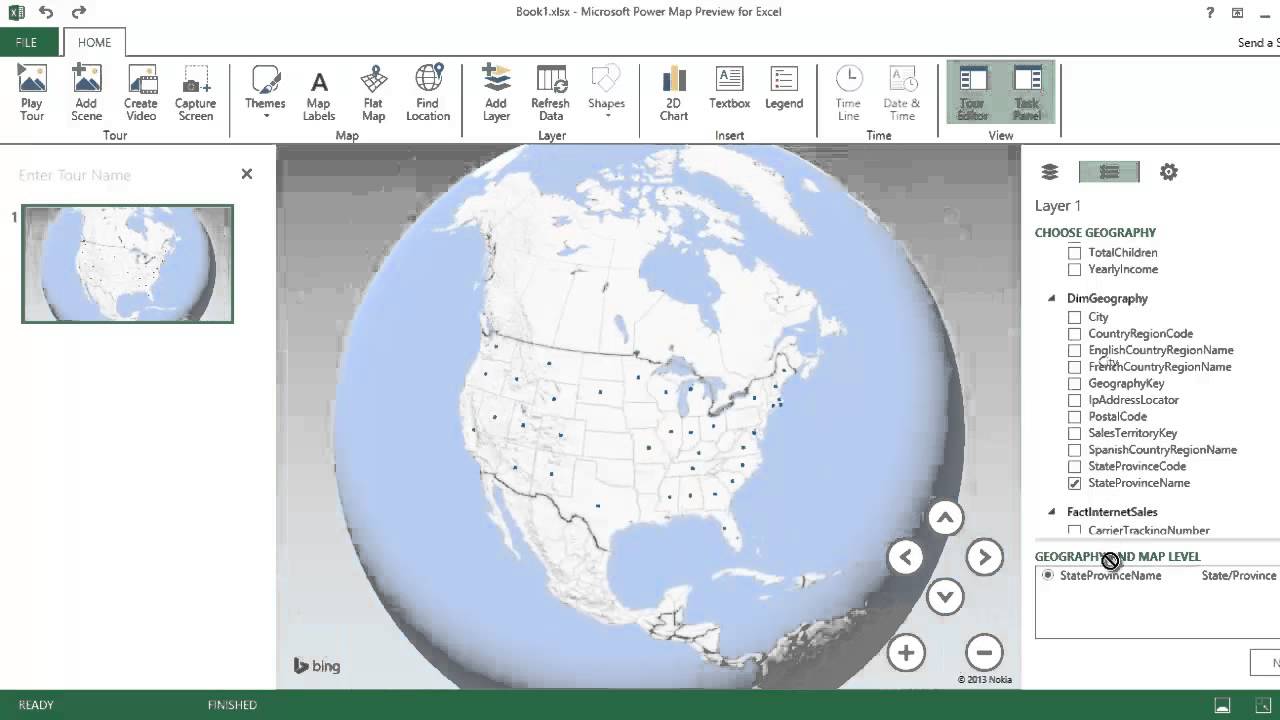This screenshot has height=720, width=1280.
Task: Insert a 2D Chart
Action: (x=674, y=93)
